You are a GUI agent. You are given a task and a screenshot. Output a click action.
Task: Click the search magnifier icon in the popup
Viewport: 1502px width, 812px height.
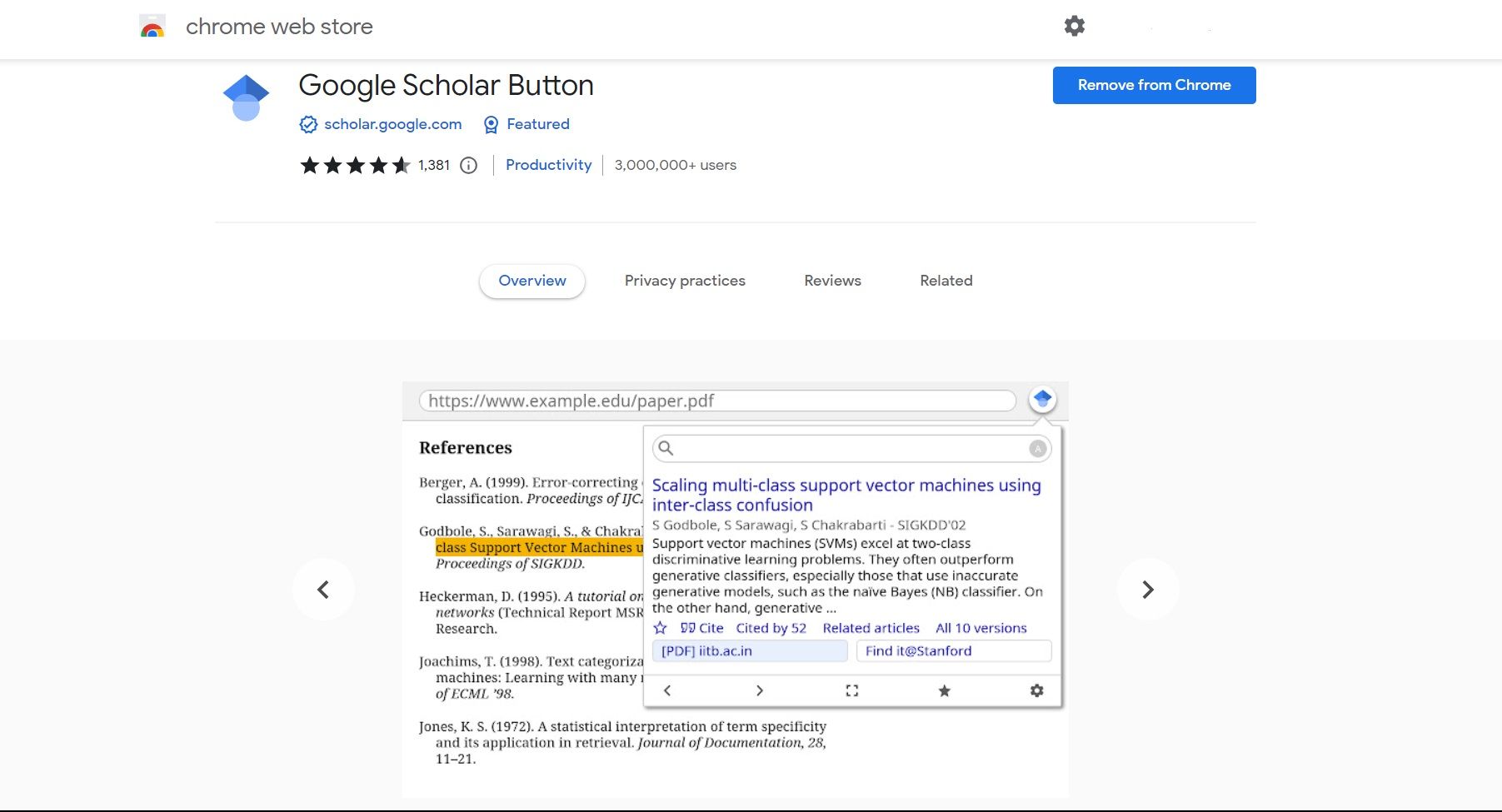[x=666, y=448]
